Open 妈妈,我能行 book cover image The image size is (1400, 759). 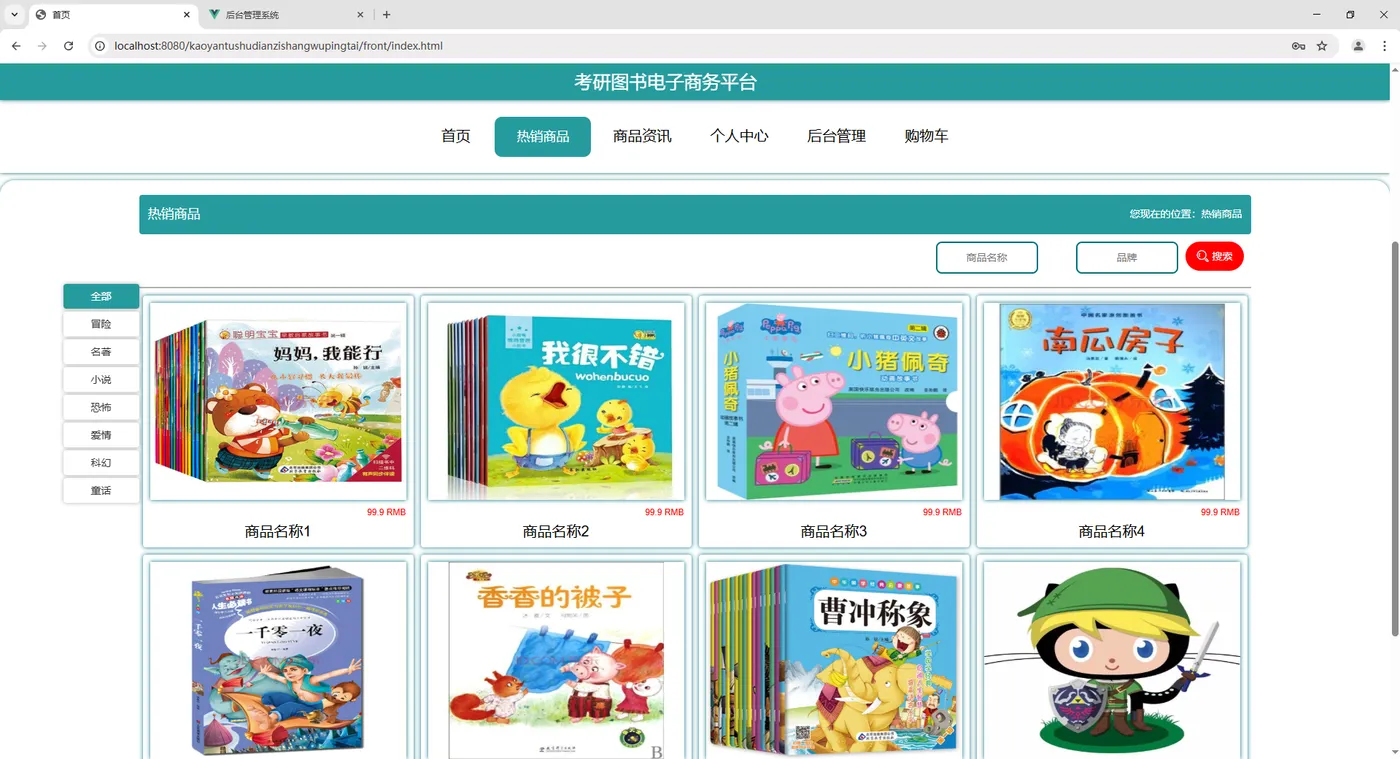tap(278, 401)
